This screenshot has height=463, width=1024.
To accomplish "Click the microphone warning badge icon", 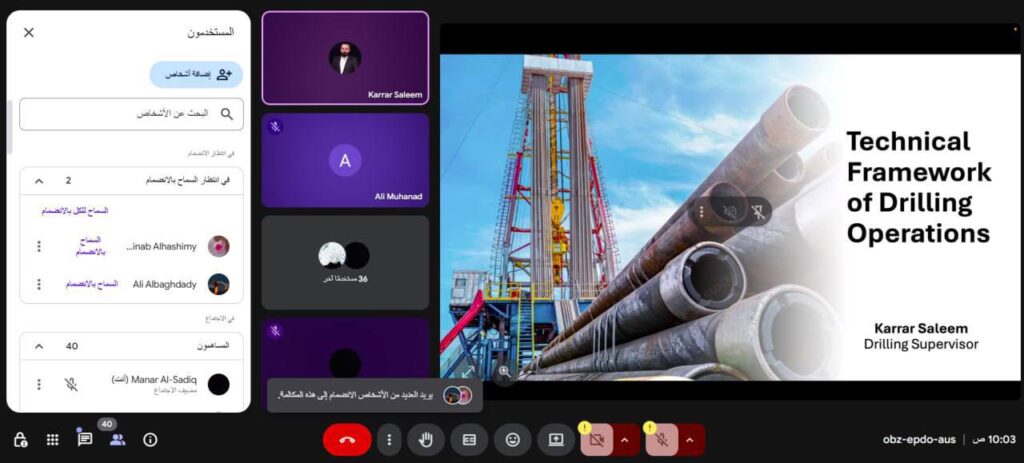I will point(650,427).
